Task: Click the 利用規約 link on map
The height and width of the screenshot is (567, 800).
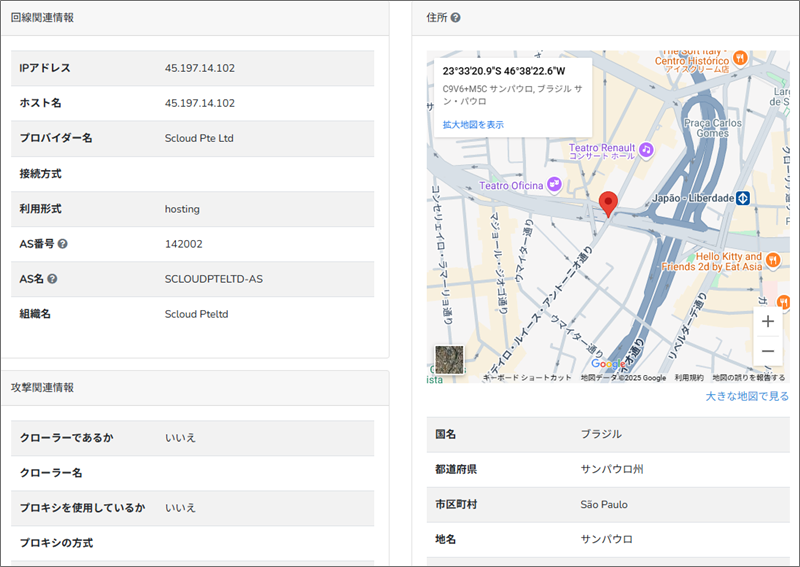Action: pyautogui.click(x=689, y=378)
